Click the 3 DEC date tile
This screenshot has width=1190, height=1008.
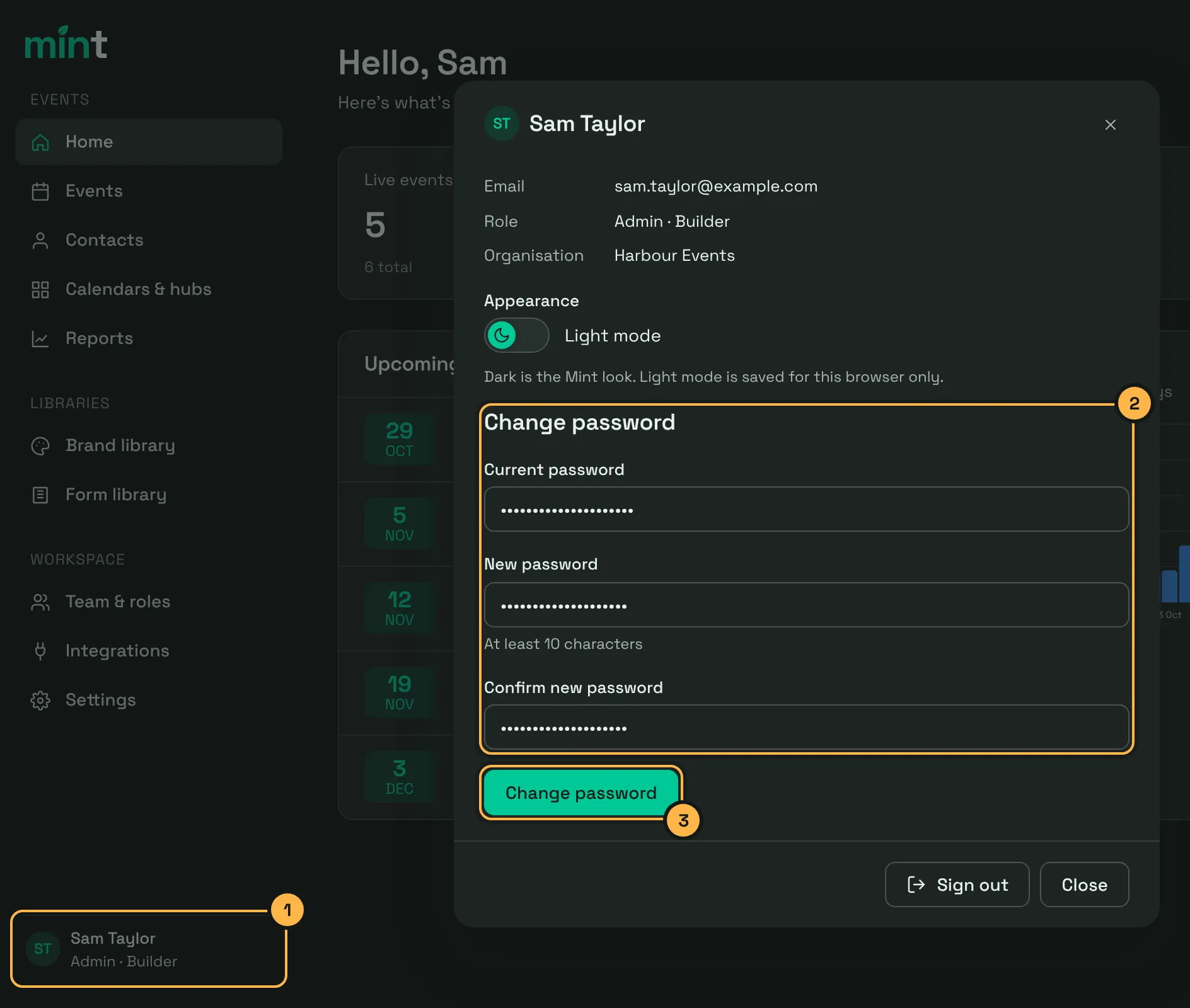click(400, 777)
